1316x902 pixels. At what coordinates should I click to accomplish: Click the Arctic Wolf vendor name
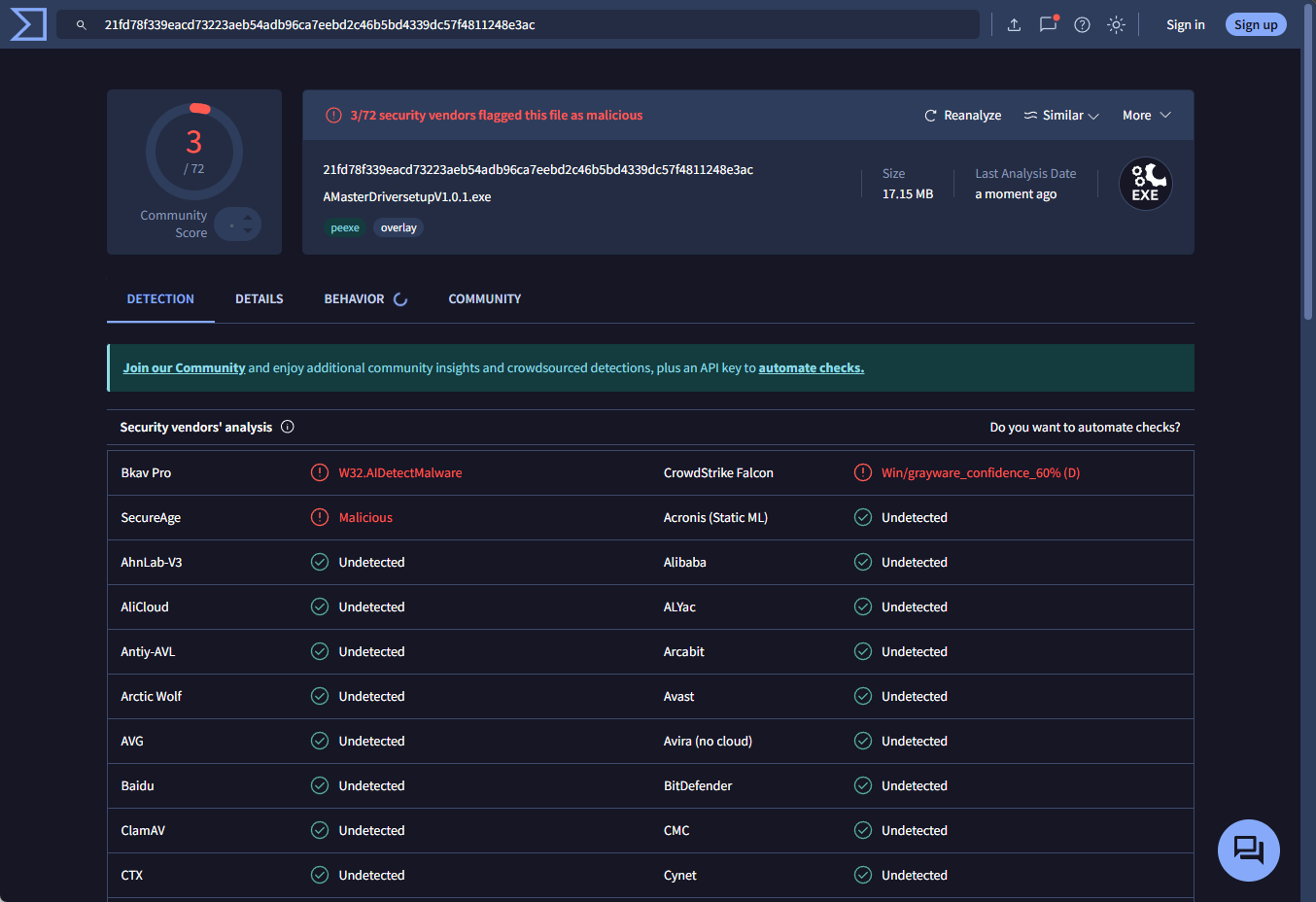click(152, 697)
